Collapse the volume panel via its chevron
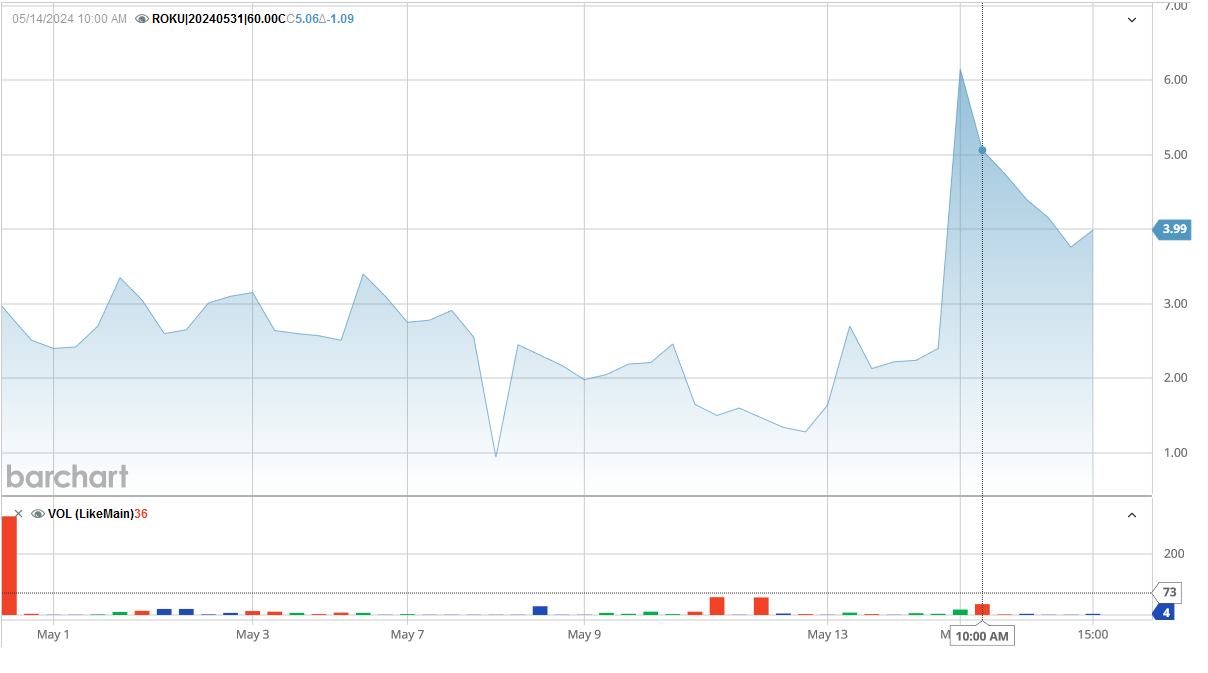Viewport: 1208px width, 673px height. (x=1131, y=514)
